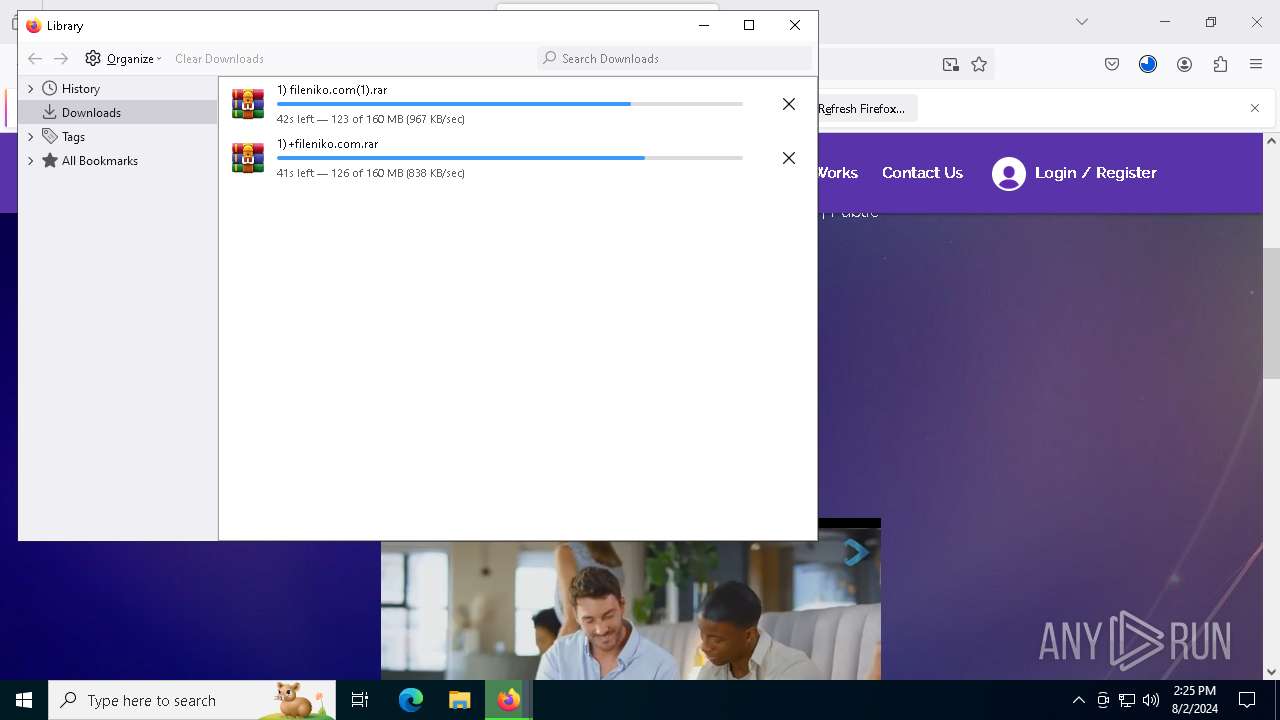The width and height of the screenshot is (1280, 720).
Task: Open the Extensions puzzle icon
Action: coord(1220,64)
